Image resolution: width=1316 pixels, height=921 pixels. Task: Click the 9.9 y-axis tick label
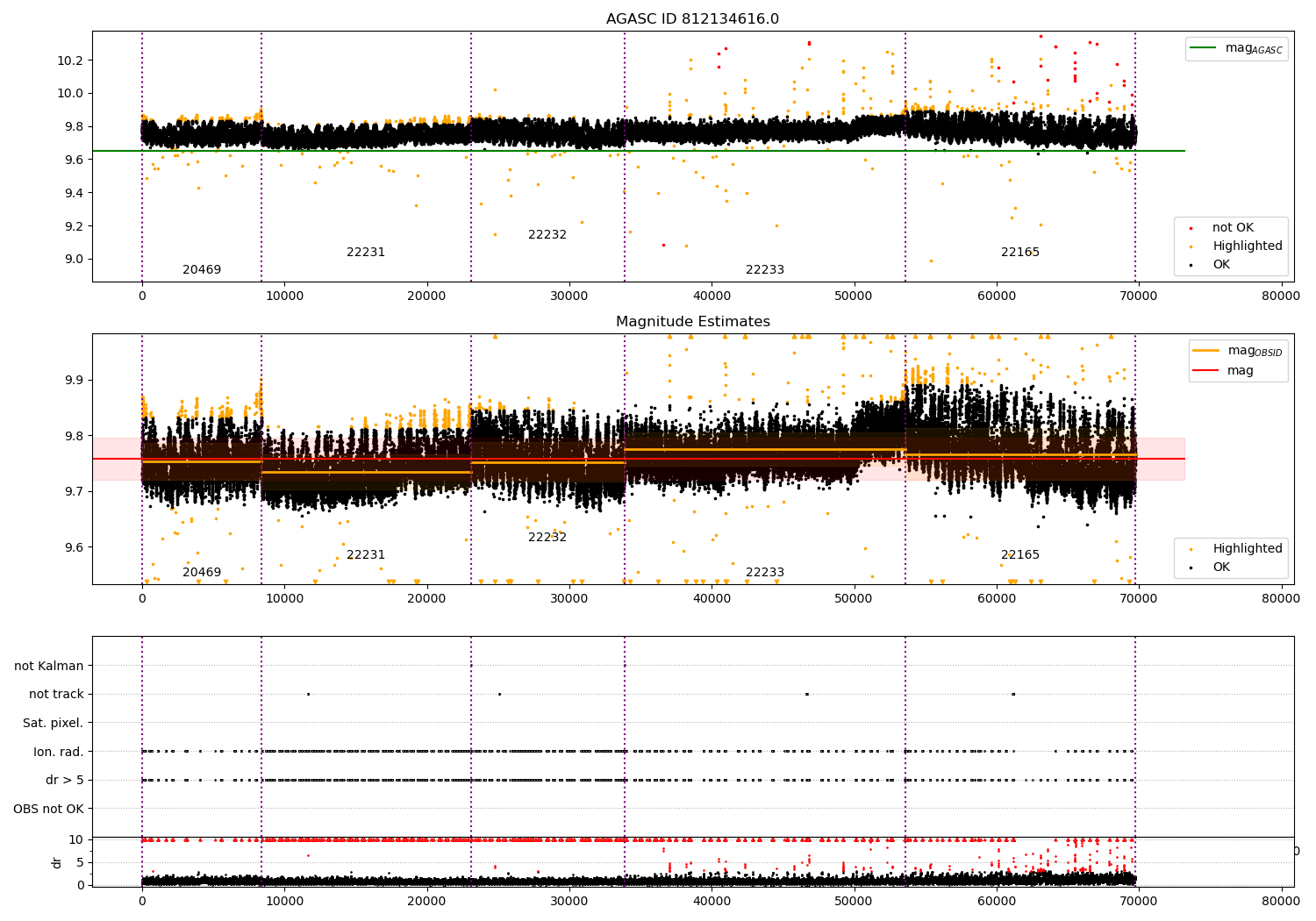74,381
